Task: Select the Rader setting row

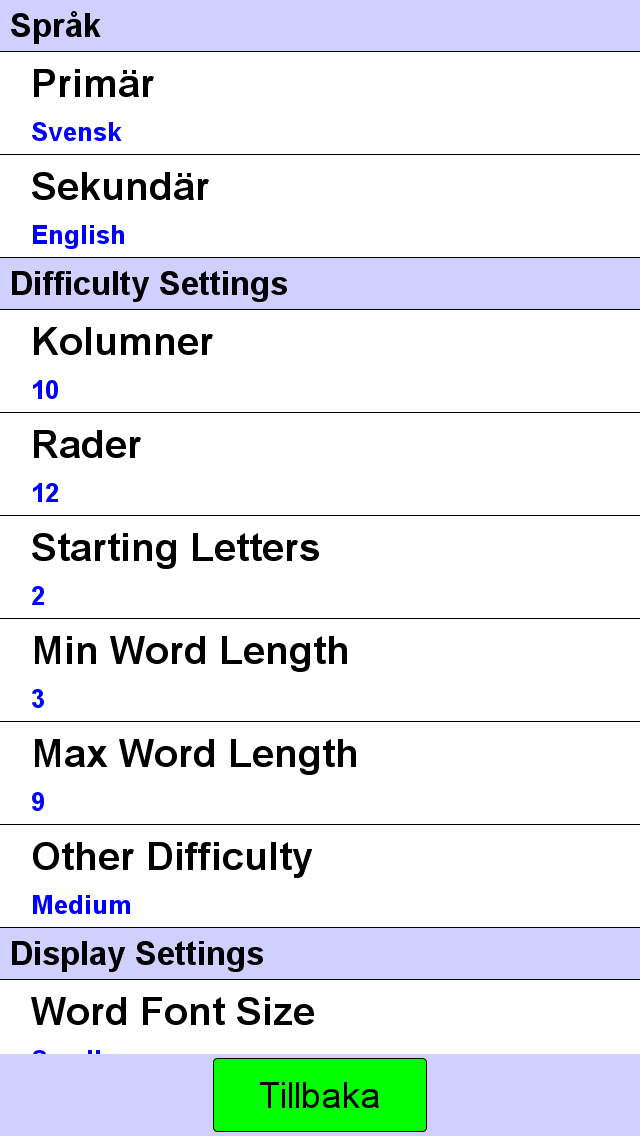Action: click(320, 464)
